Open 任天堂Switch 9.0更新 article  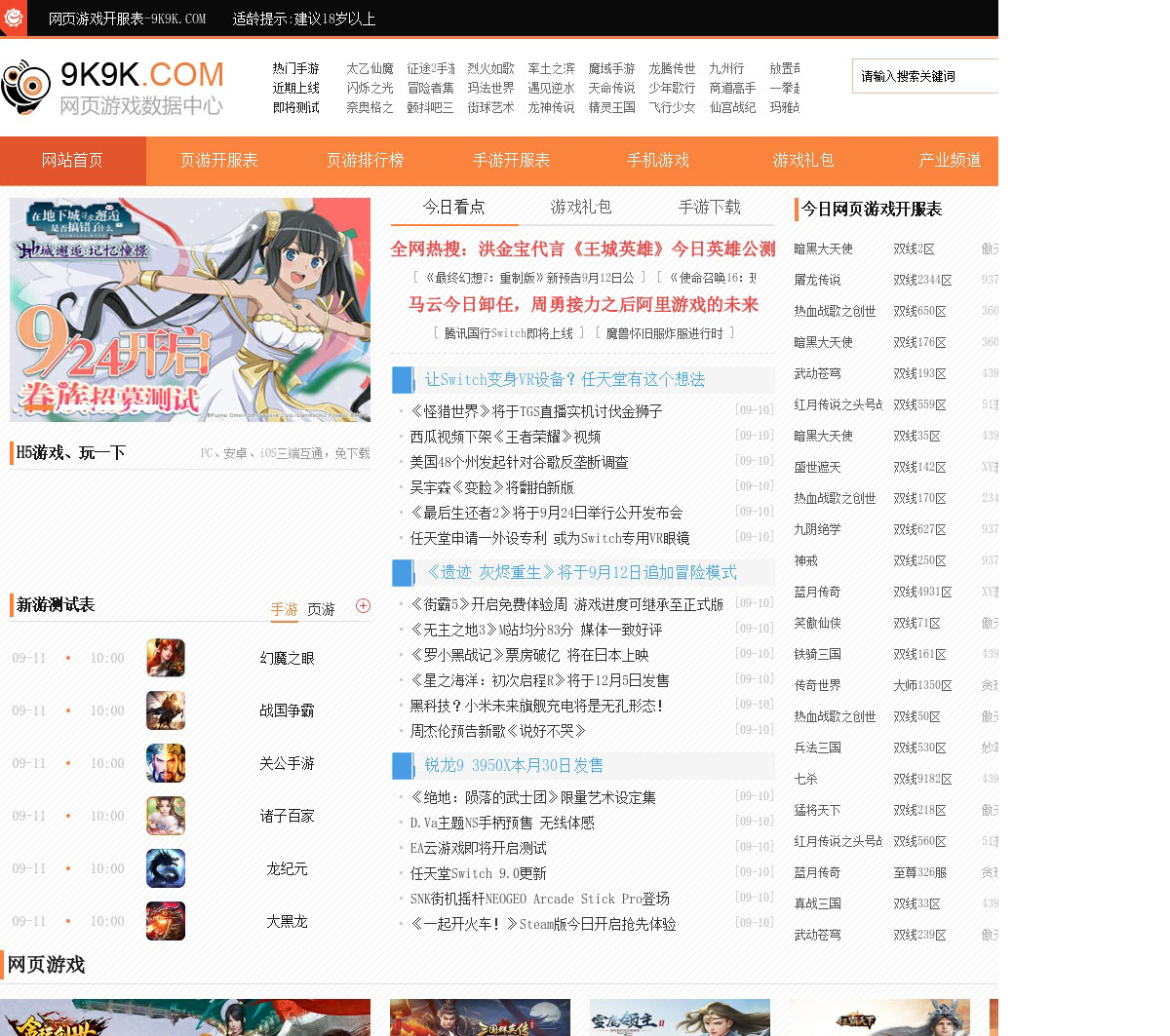pos(478,873)
